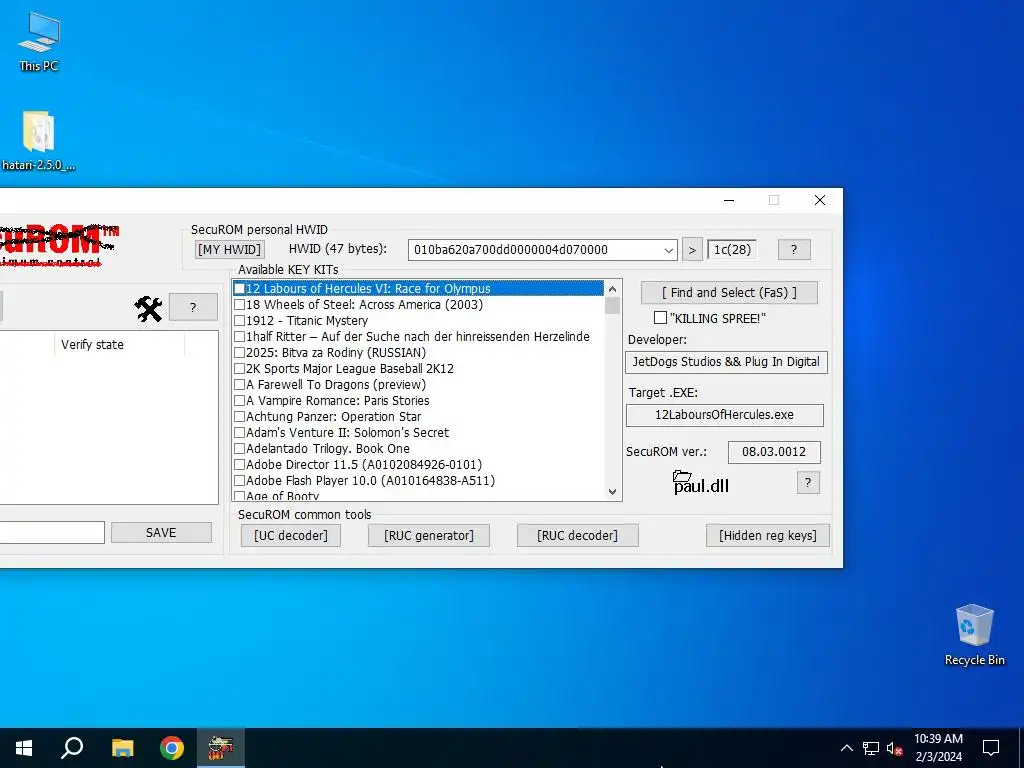Click the Verify state column header

point(119,344)
